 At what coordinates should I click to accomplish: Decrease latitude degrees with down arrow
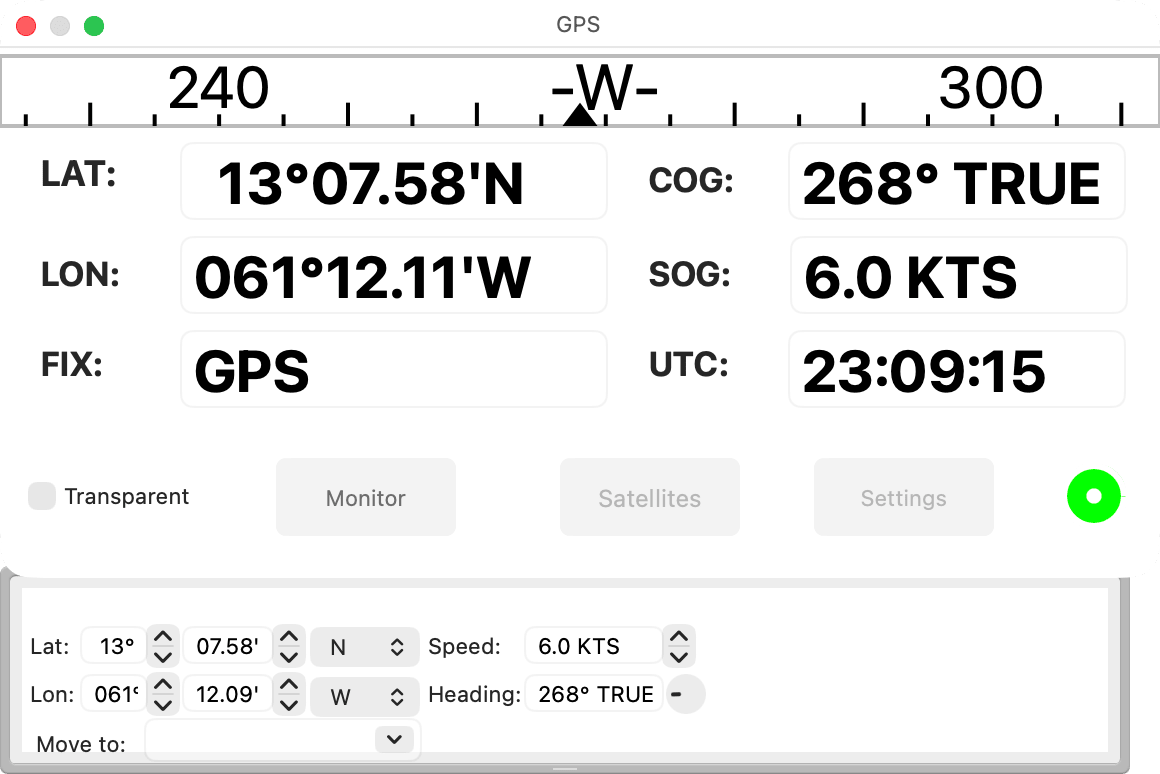(163, 656)
